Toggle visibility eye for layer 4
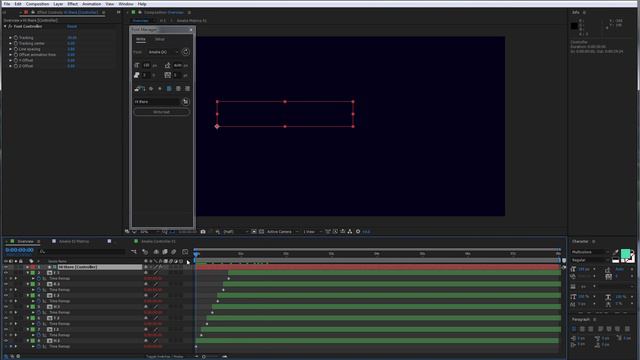 pos(6,296)
